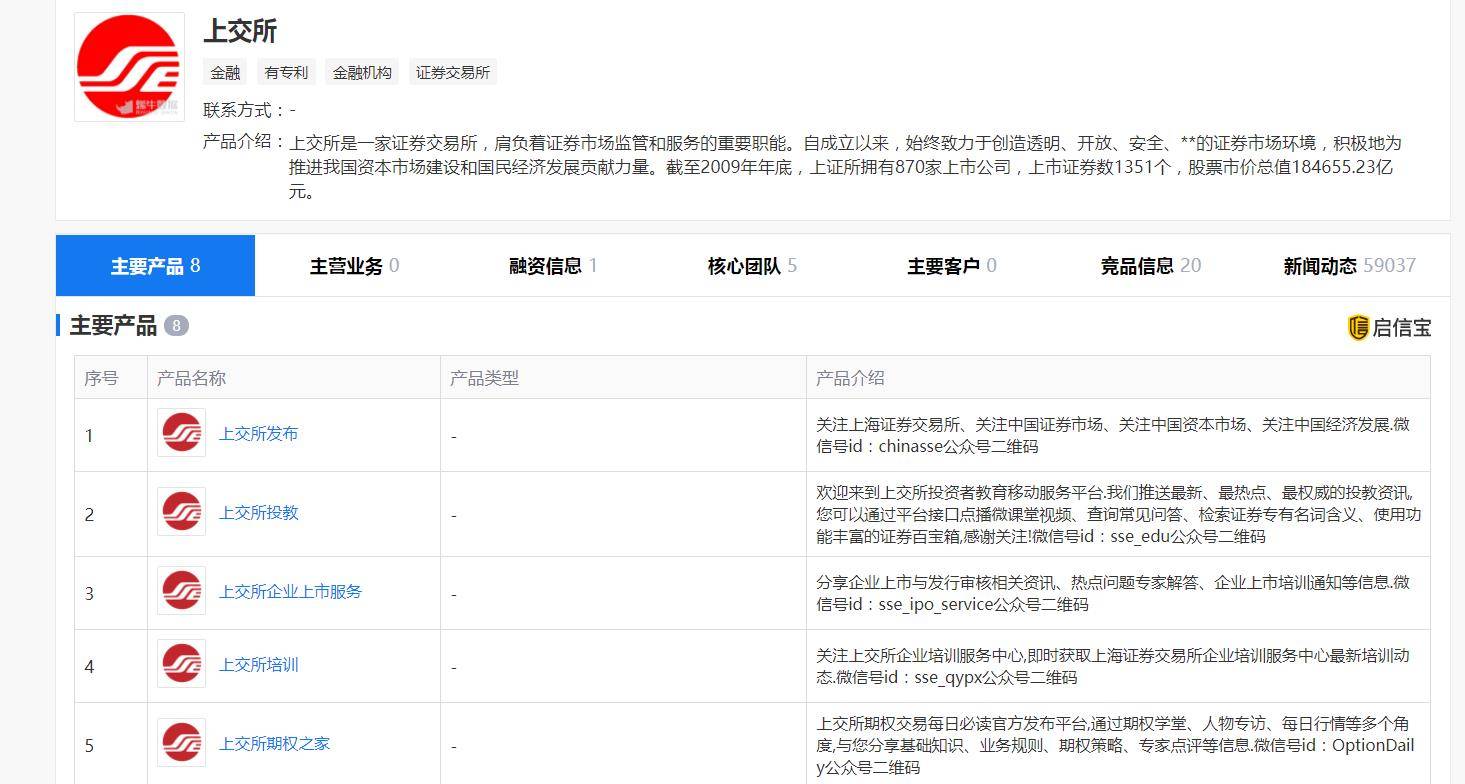Click the logo icon beside 上交所期权之家
Viewport: 1465px width, 784px height.
coord(182,743)
